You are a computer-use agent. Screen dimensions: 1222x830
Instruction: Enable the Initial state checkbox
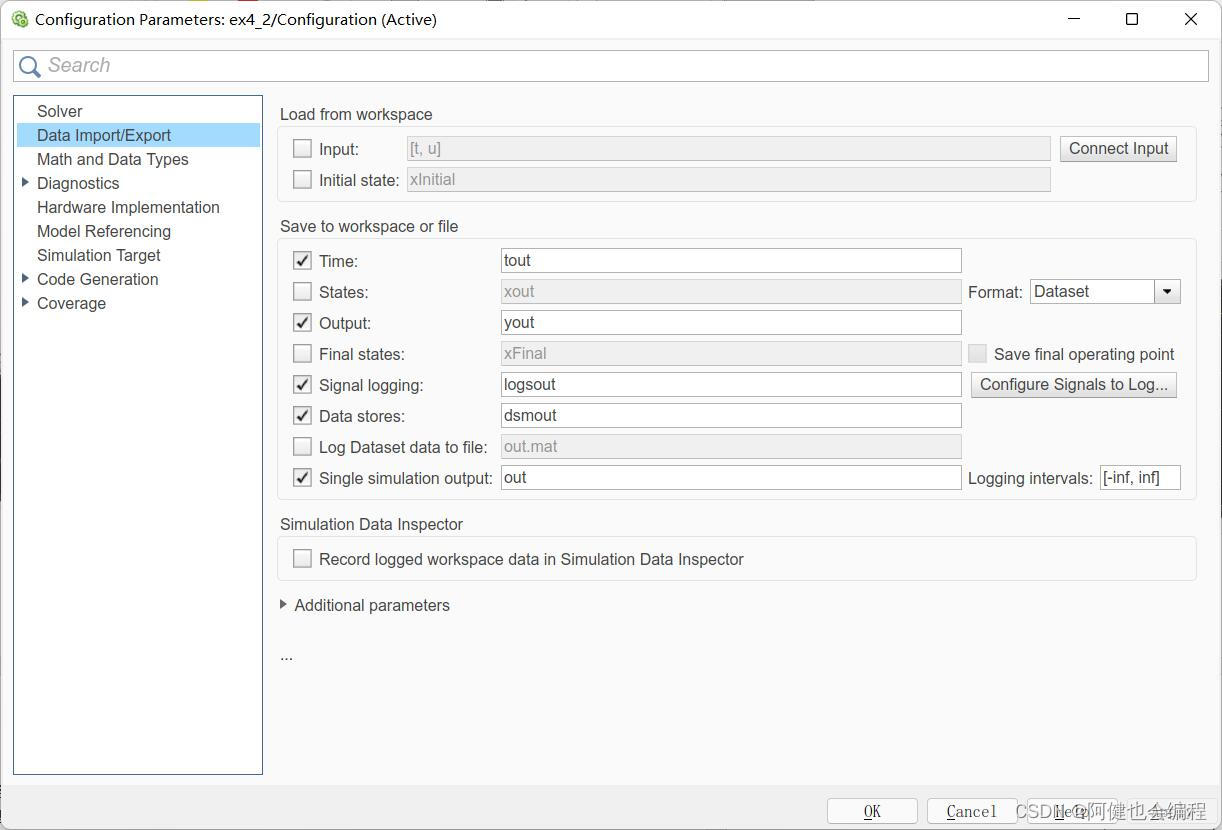(302, 180)
